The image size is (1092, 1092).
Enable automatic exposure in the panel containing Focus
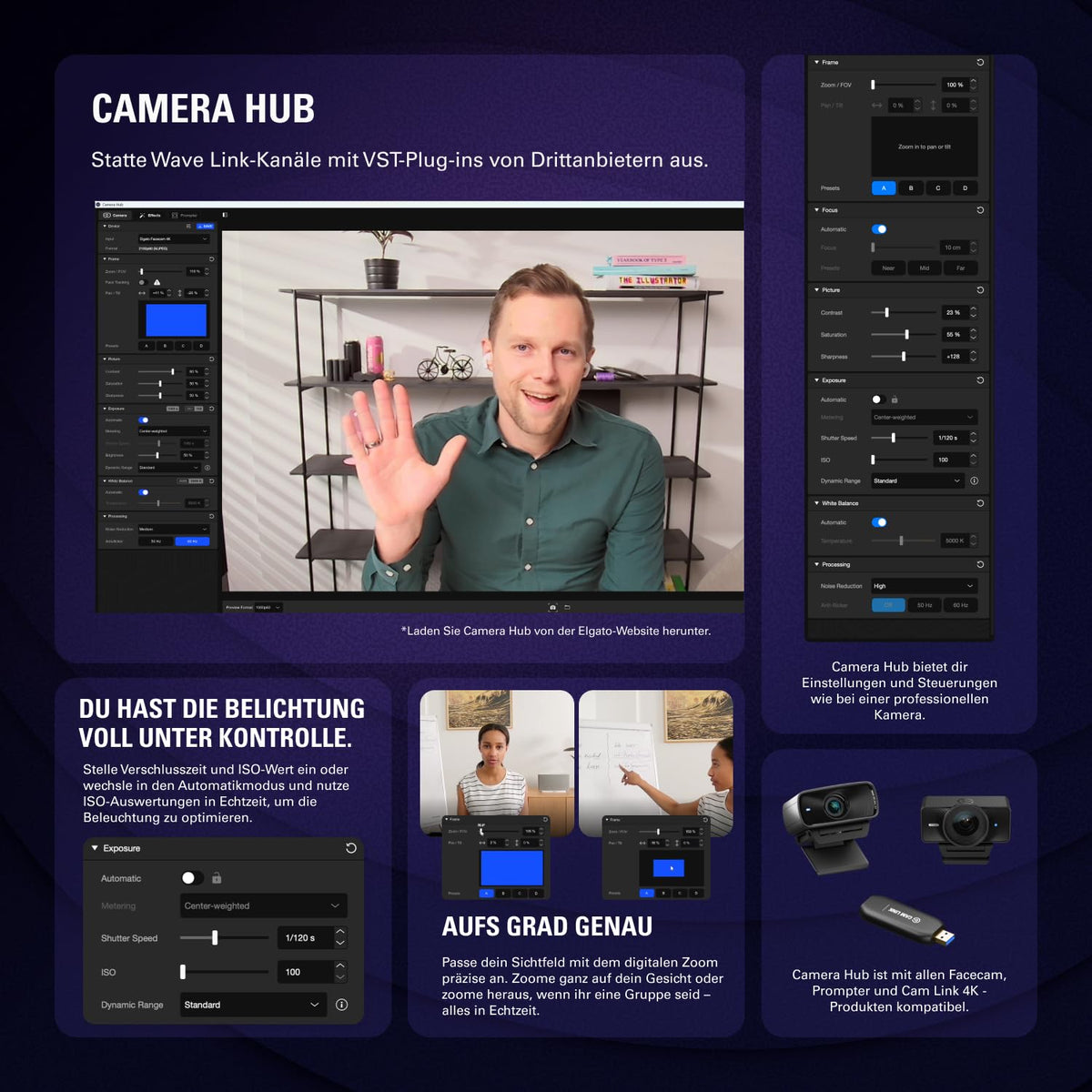click(x=878, y=399)
